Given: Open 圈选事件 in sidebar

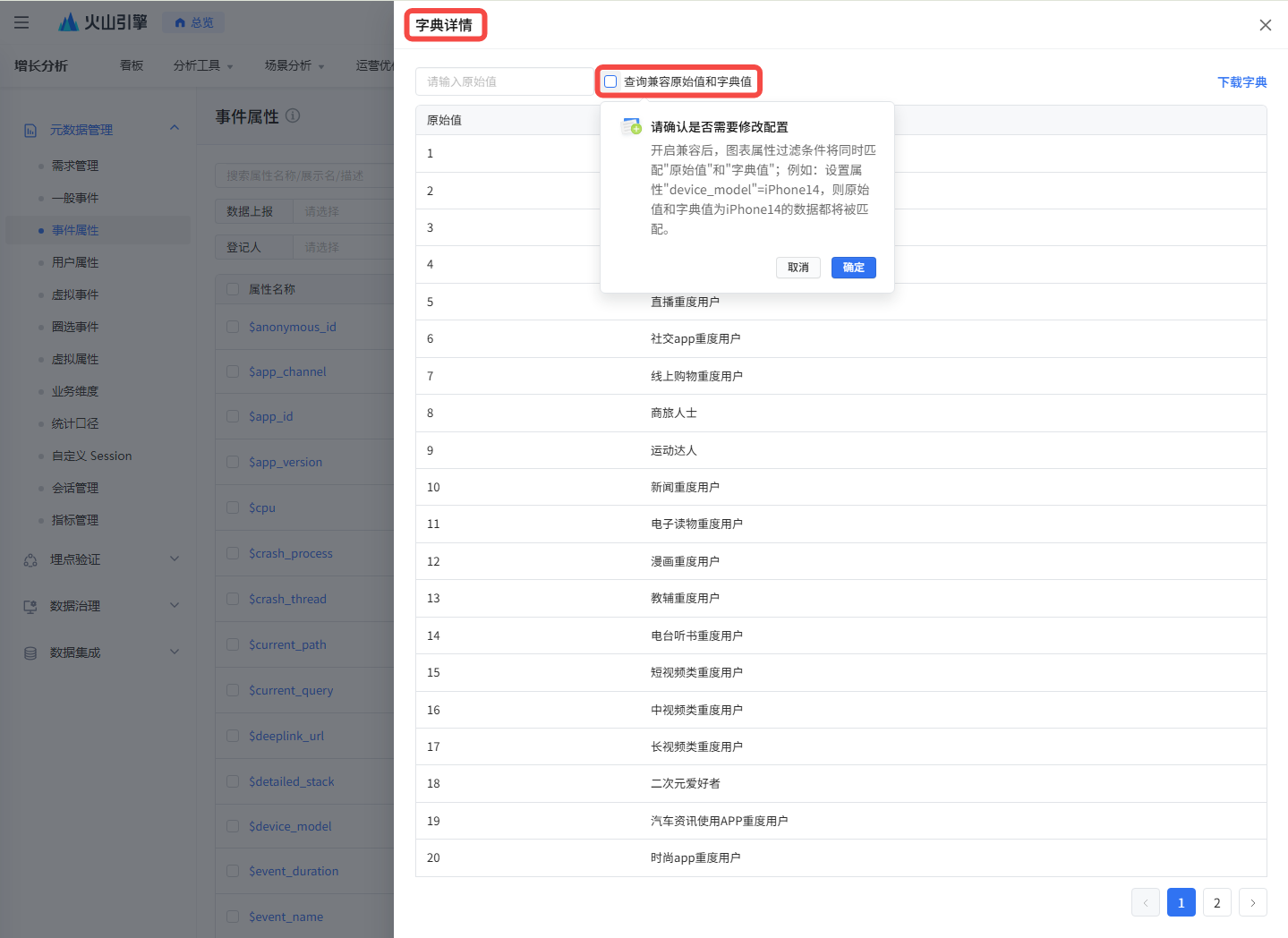Looking at the screenshot, I should click(x=75, y=327).
